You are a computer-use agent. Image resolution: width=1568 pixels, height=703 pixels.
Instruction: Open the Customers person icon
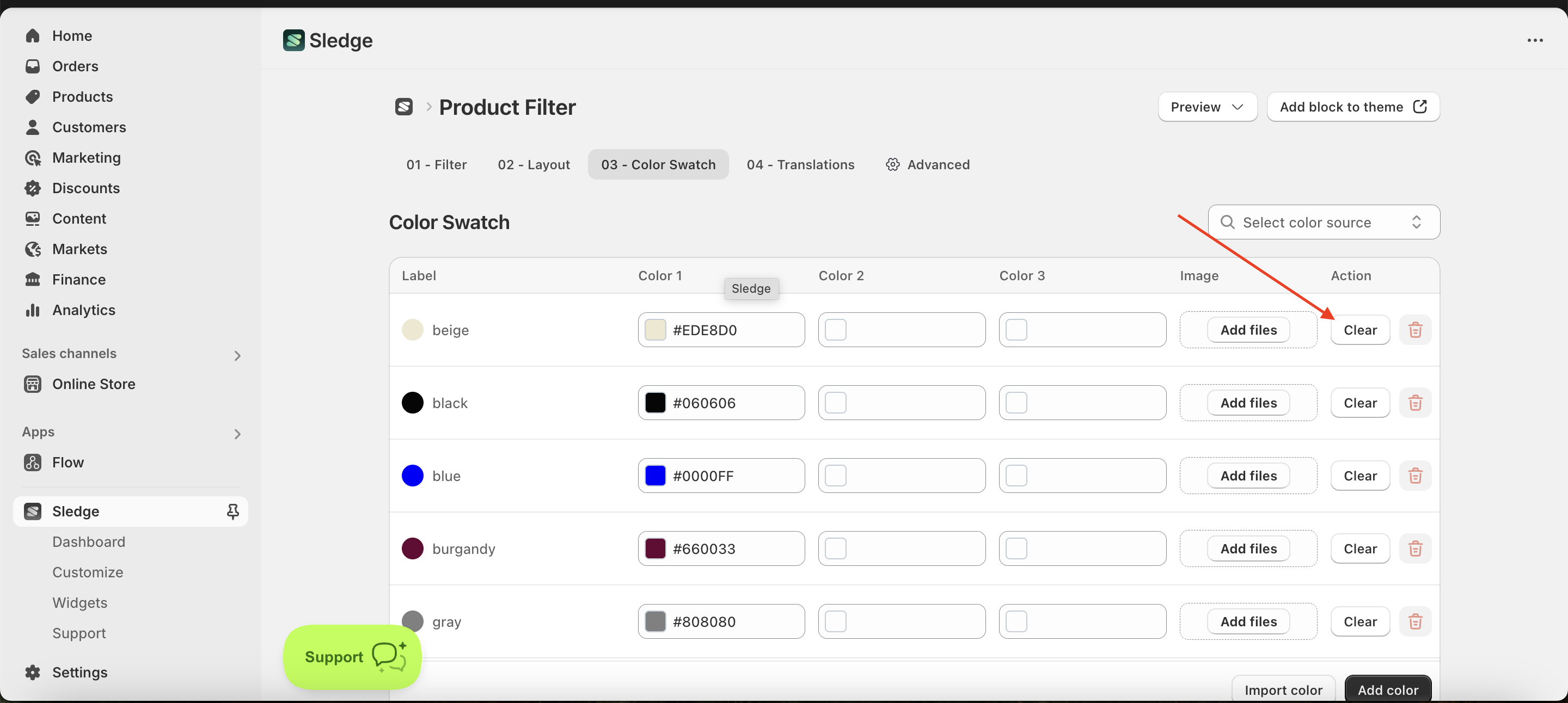(32, 127)
